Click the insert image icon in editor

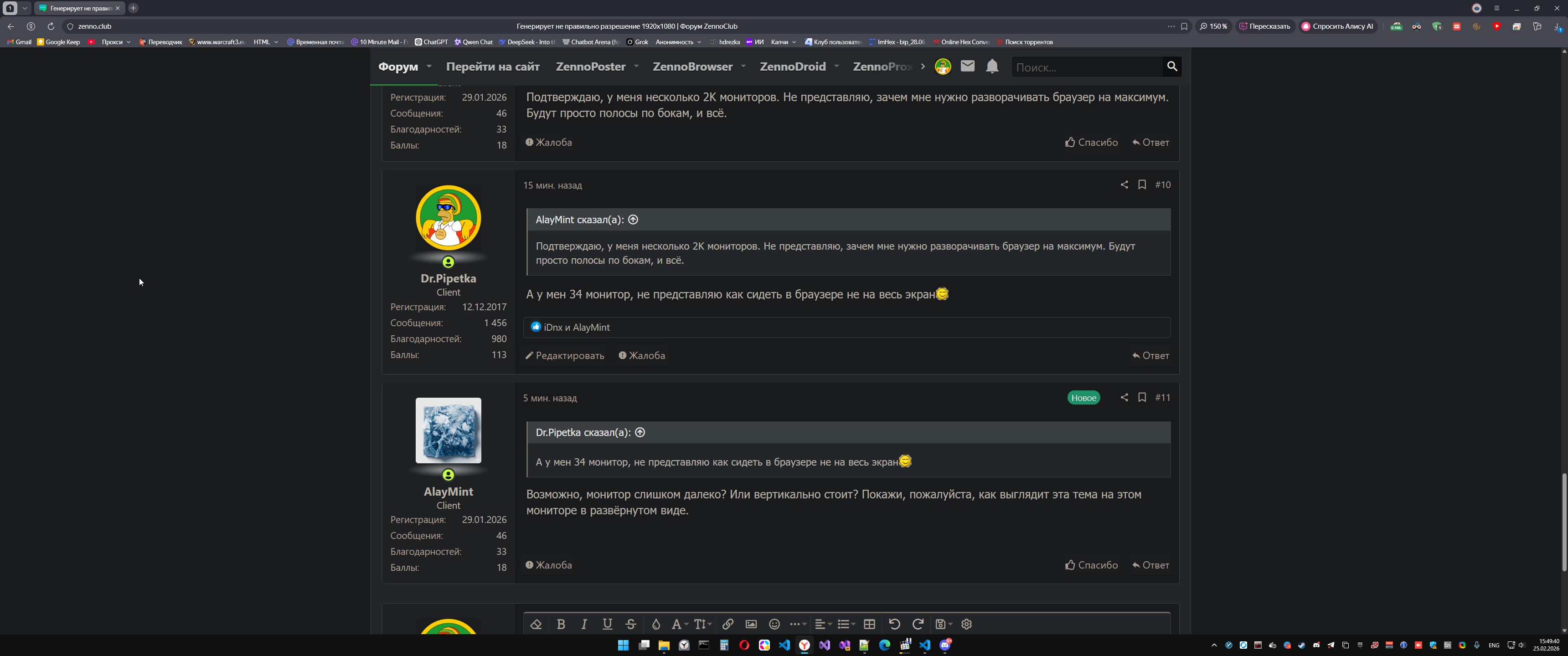click(751, 624)
